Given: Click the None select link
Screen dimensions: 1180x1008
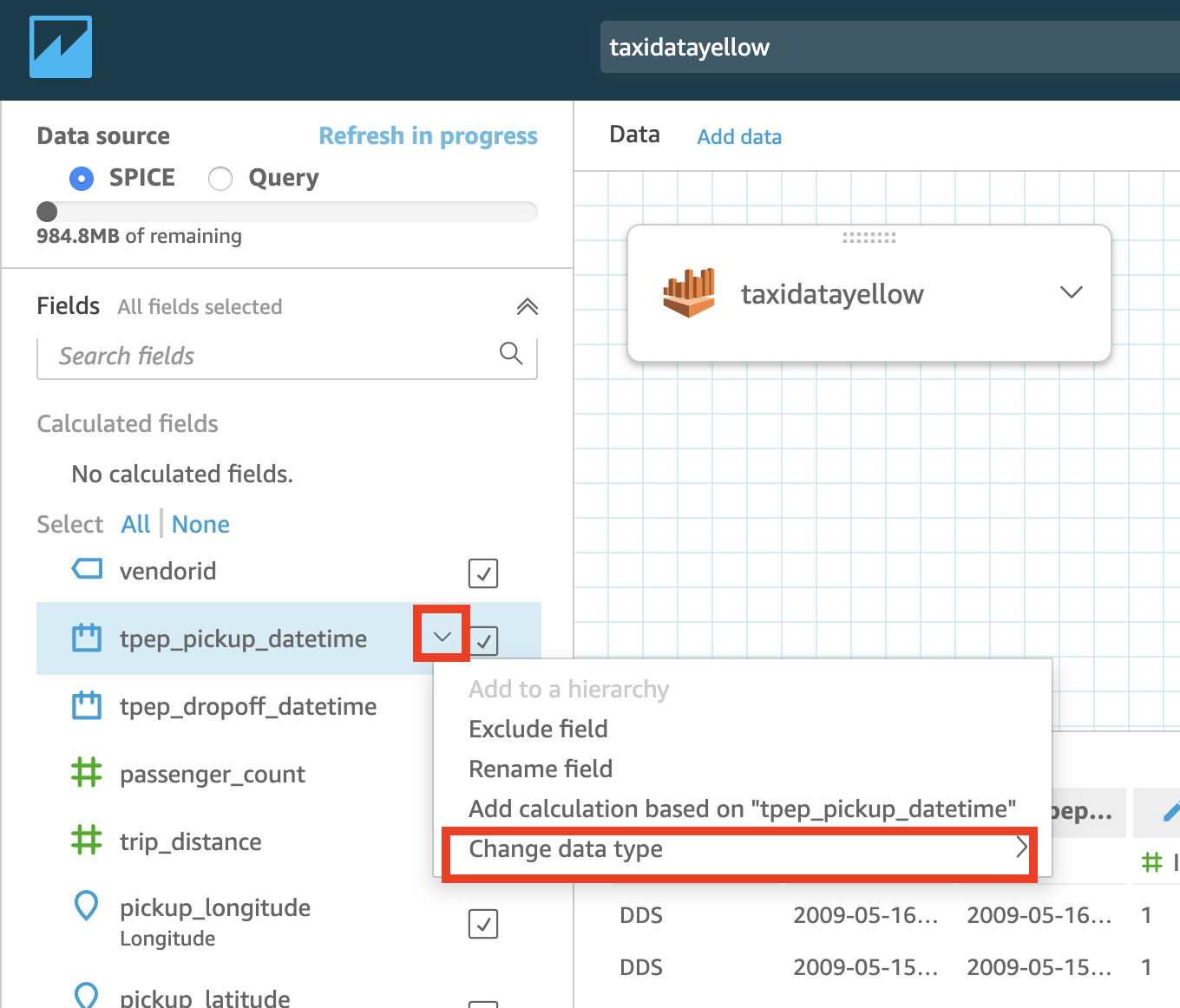Looking at the screenshot, I should pos(200,524).
